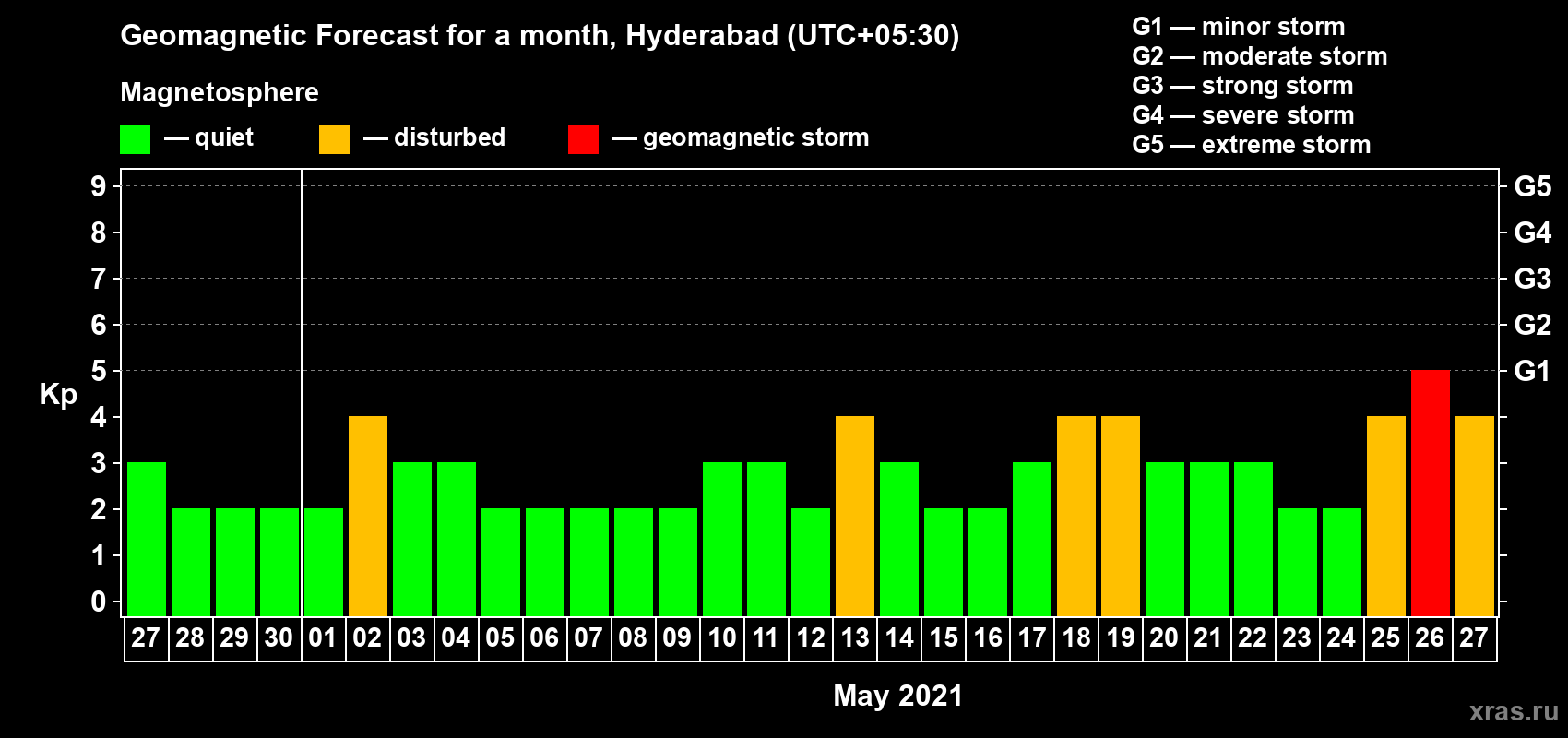Click the red bar for May 26
The height and width of the screenshot is (738, 1568).
click(x=1431, y=493)
